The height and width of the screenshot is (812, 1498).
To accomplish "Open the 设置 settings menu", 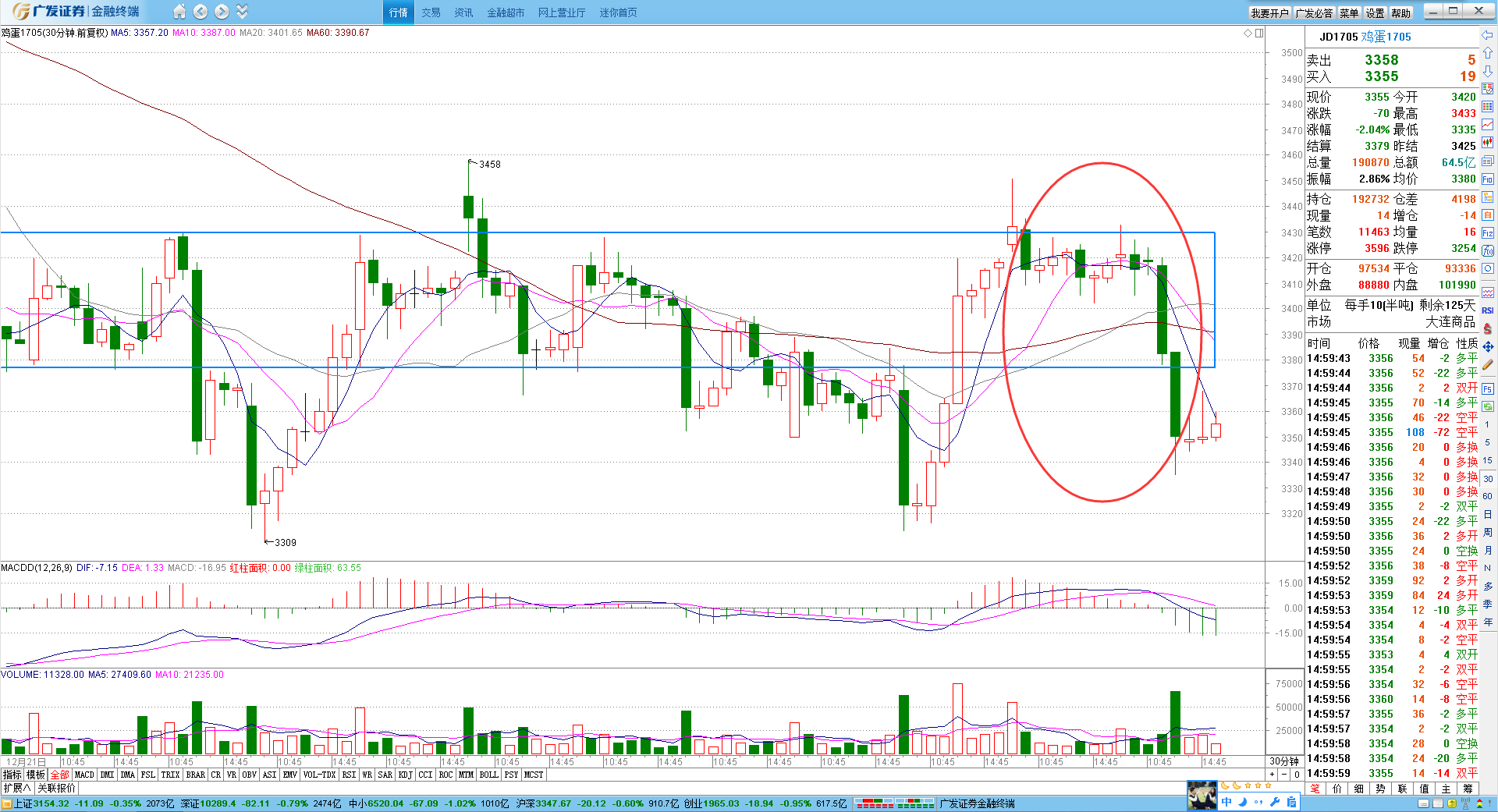I will (1375, 13).
